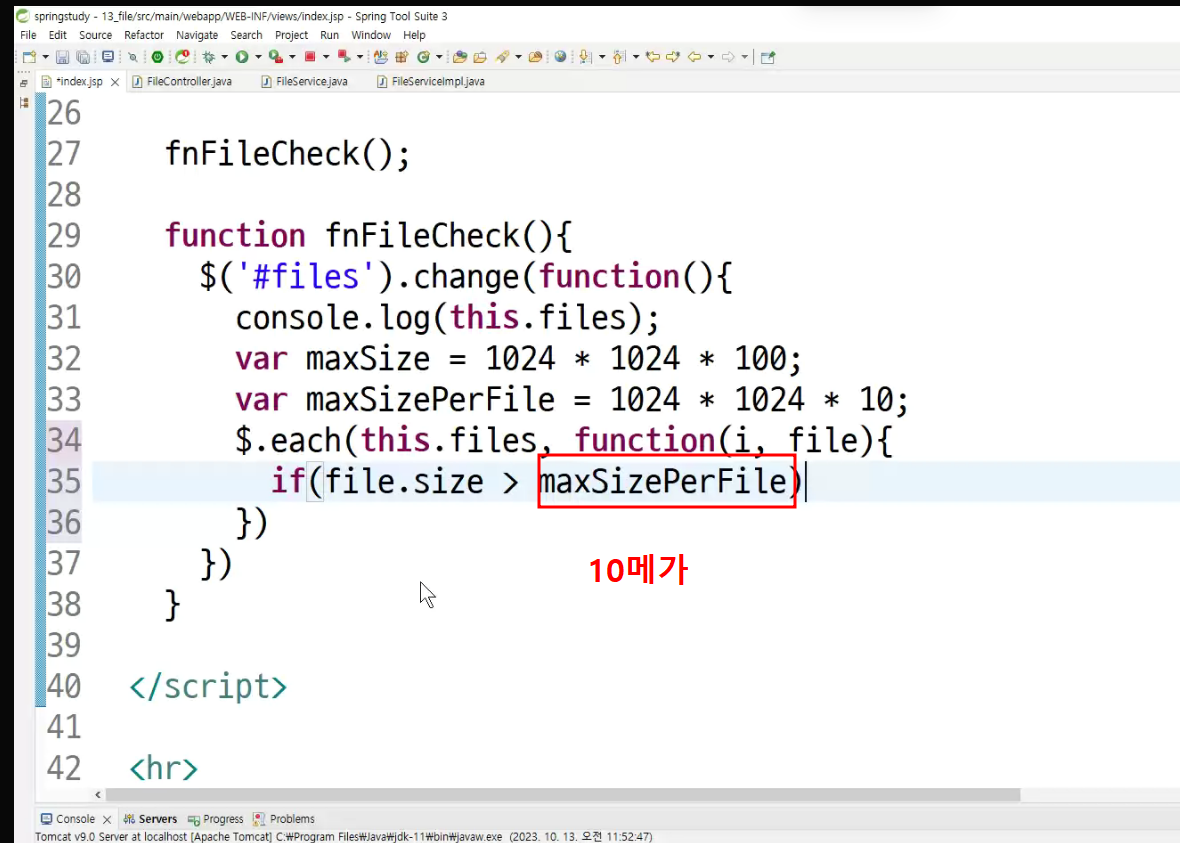Open the Web Browser globe icon

[560, 56]
